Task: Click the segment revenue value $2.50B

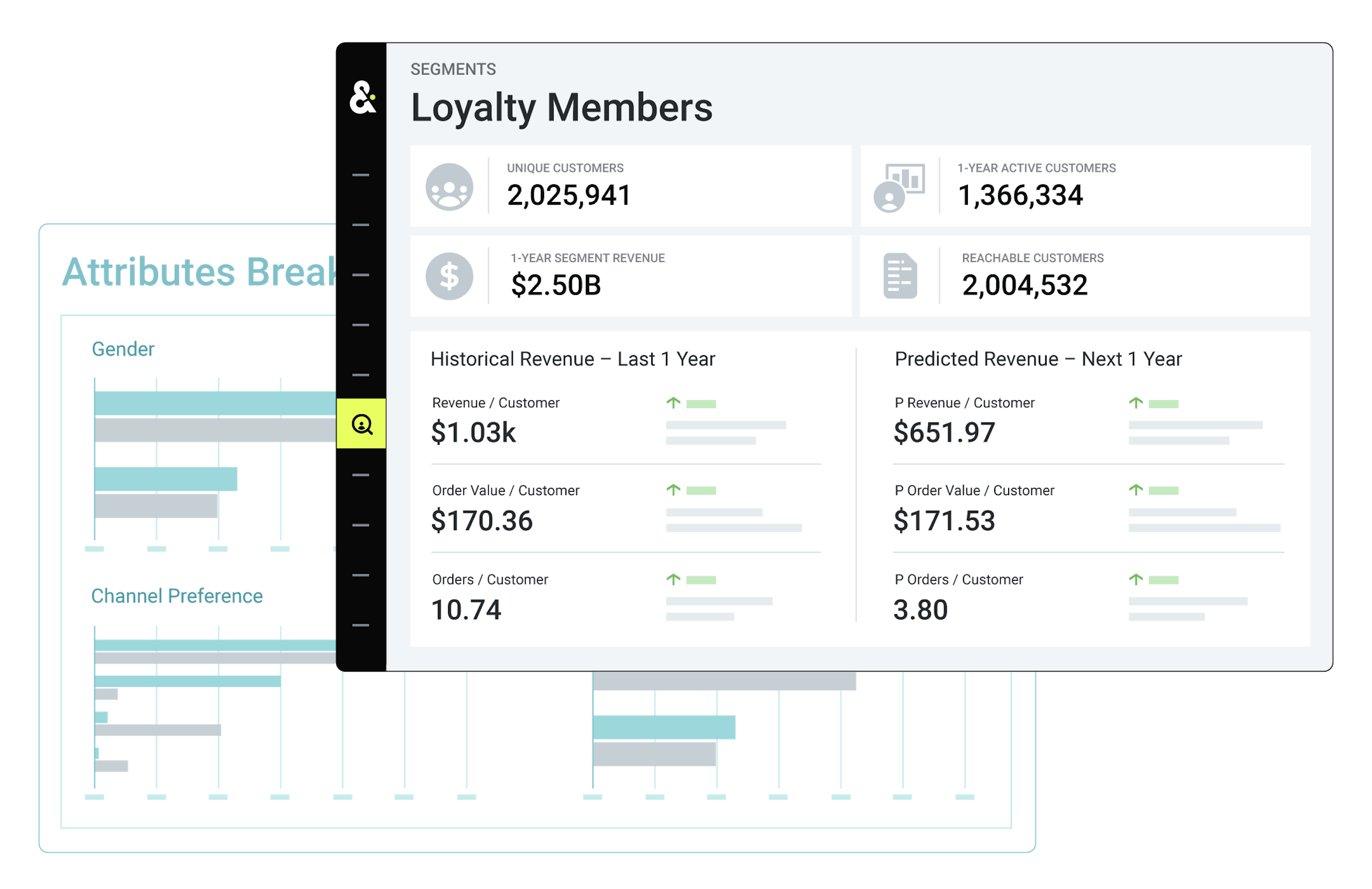Action: pos(556,286)
